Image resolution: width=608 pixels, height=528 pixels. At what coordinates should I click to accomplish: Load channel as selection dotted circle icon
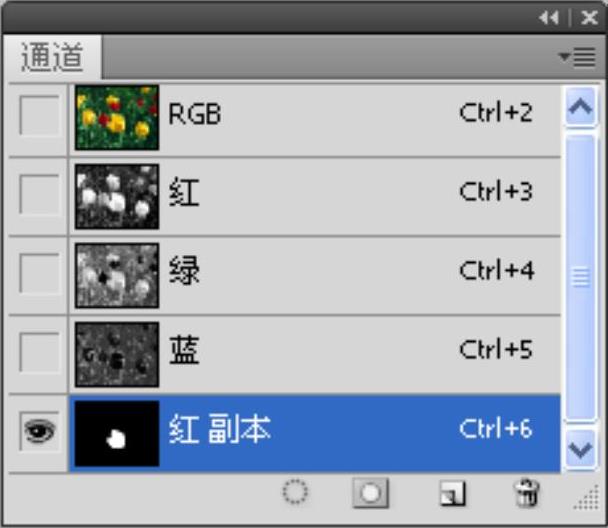[x=295, y=492]
